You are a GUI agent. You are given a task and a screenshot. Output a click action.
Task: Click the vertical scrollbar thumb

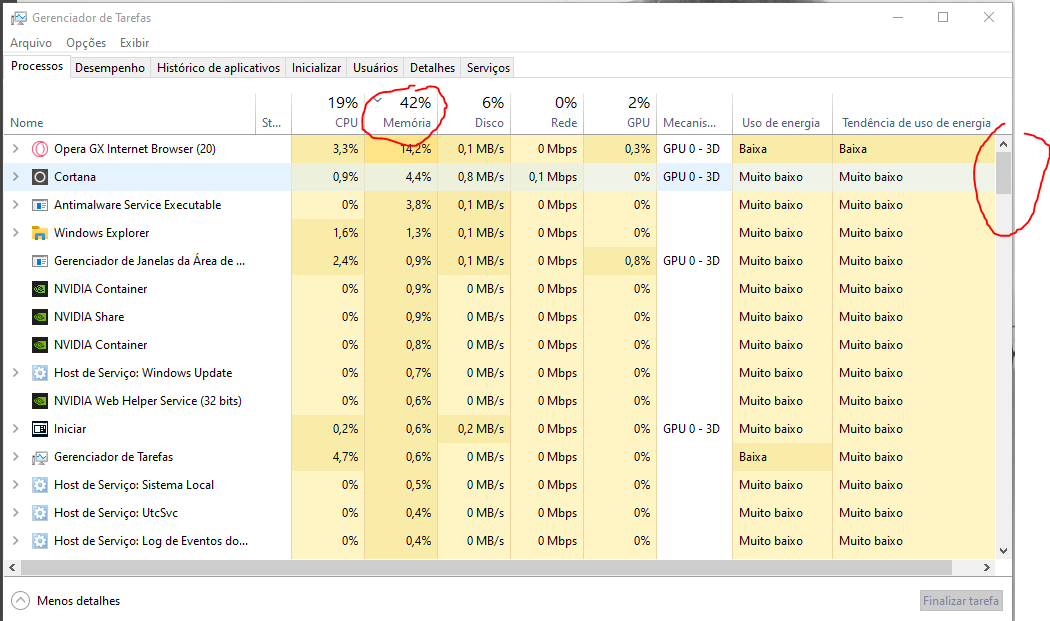pos(1003,173)
